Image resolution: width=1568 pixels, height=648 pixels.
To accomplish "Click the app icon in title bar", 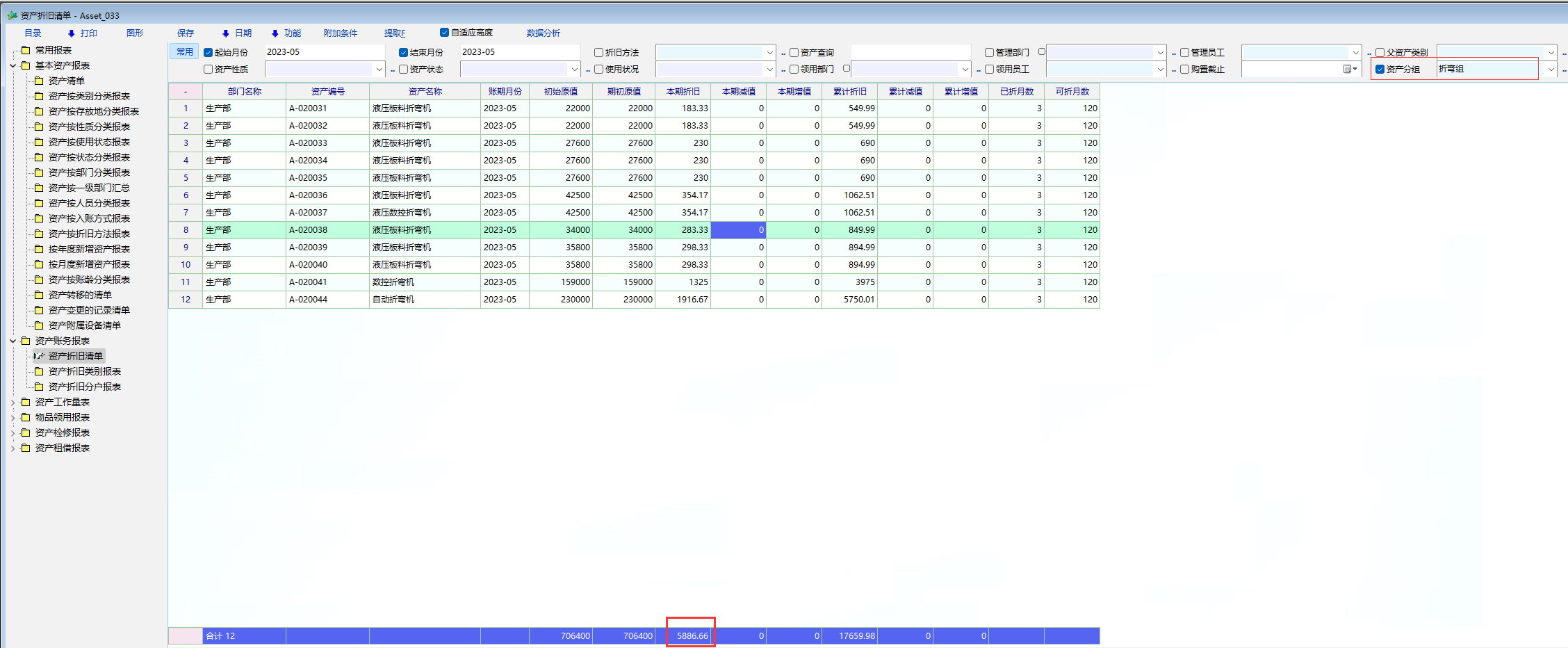I will click(12, 15).
